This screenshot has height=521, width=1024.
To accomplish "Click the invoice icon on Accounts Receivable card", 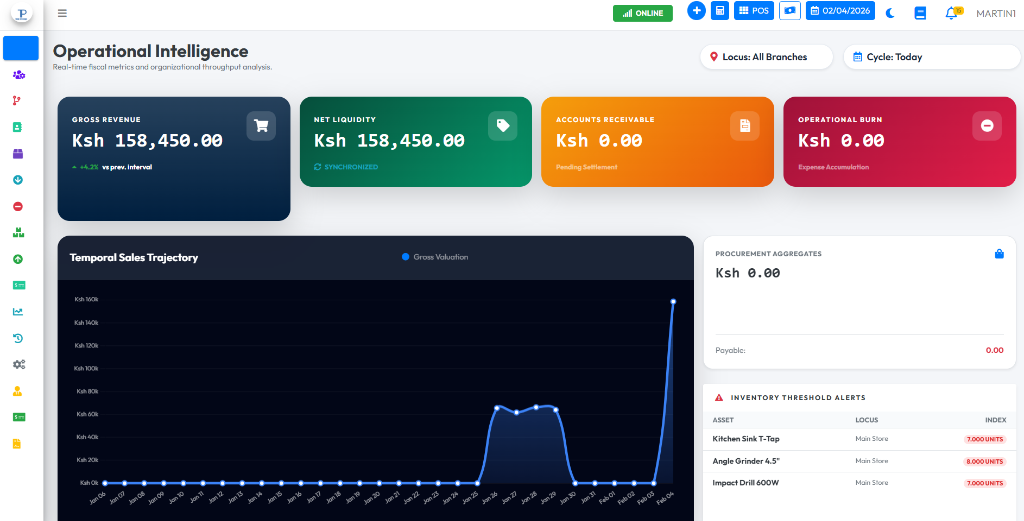I will point(745,126).
